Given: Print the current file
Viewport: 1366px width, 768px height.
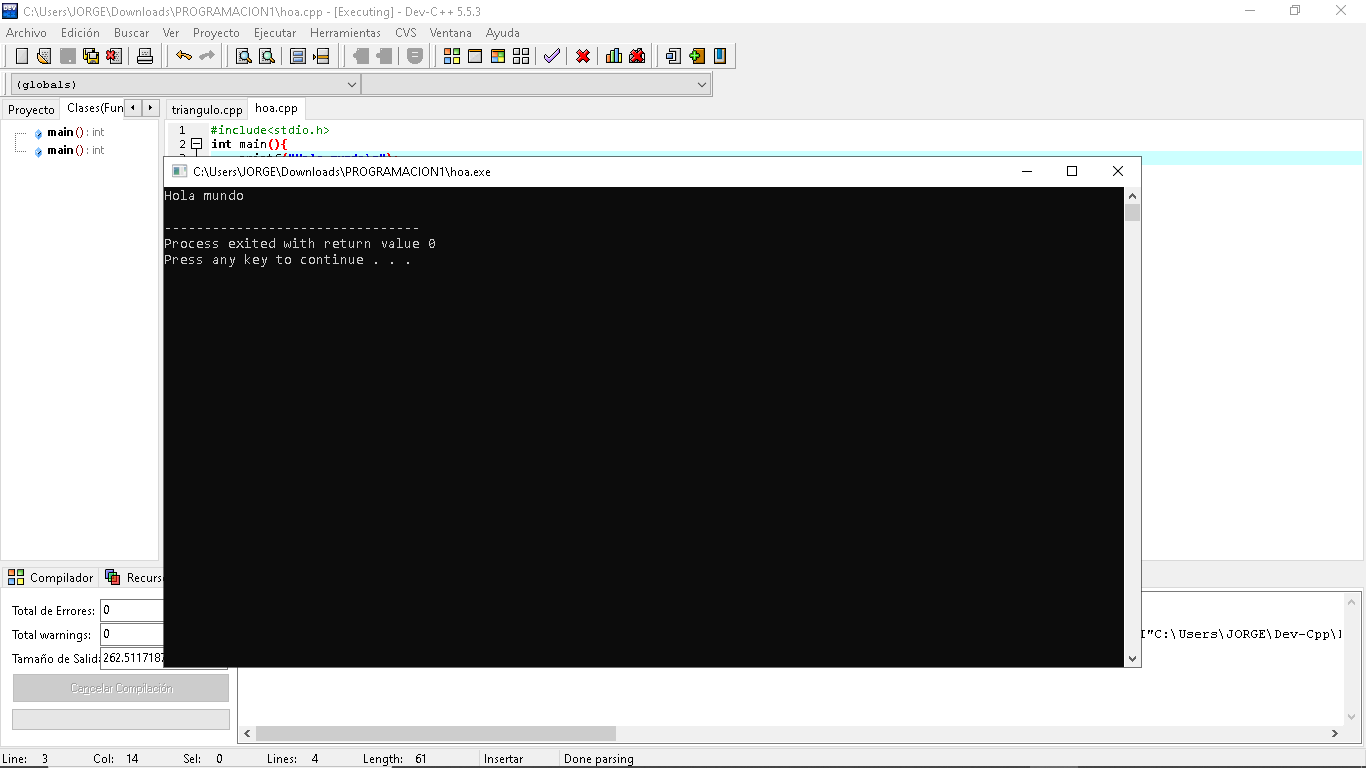Looking at the screenshot, I should click(x=145, y=56).
